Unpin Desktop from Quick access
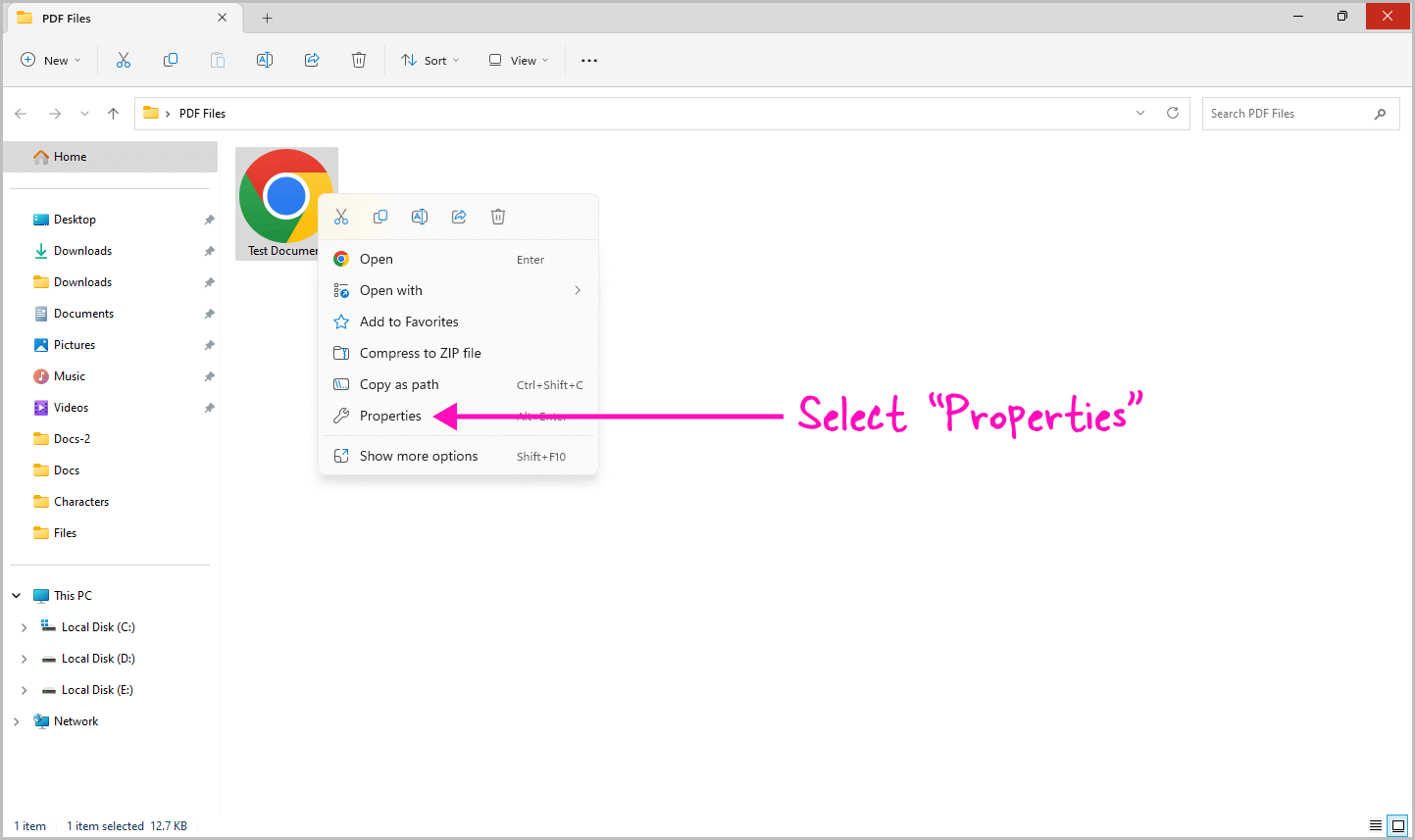The width and height of the screenshot is (1415, 840). pos(209,220)
